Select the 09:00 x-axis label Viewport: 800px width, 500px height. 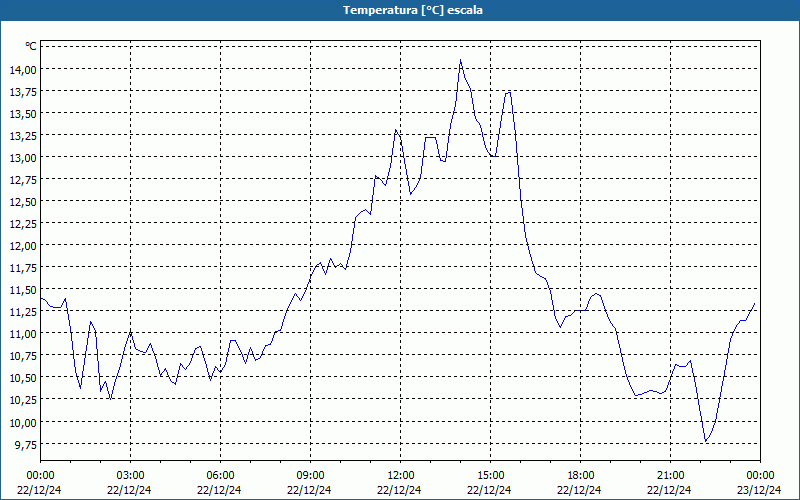(310, 476)
